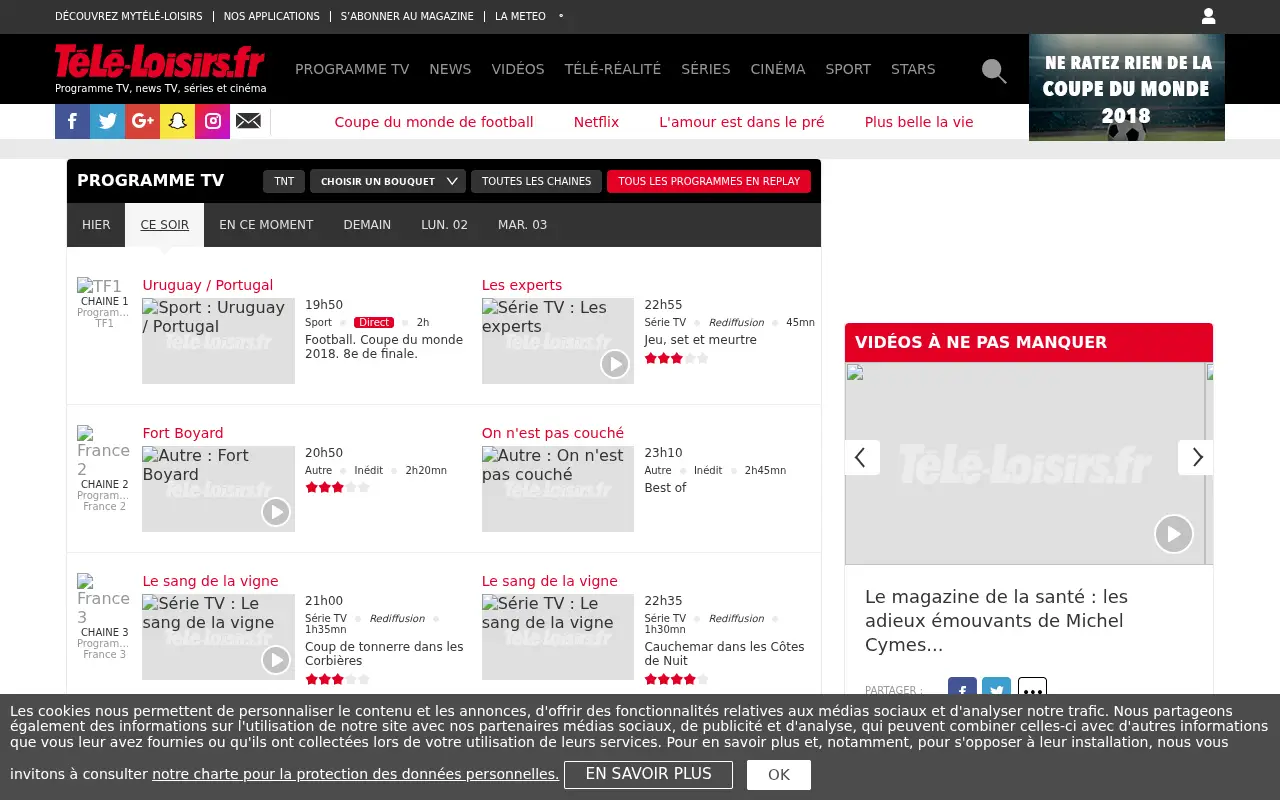Open L'amour est dans le pré link

point(742,122)
